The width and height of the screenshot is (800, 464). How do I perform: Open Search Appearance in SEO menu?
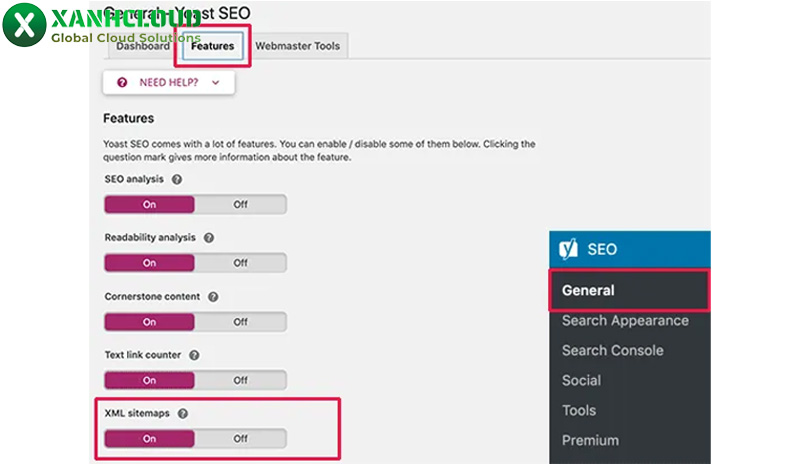pyautogui.click(x=625, y=321)
